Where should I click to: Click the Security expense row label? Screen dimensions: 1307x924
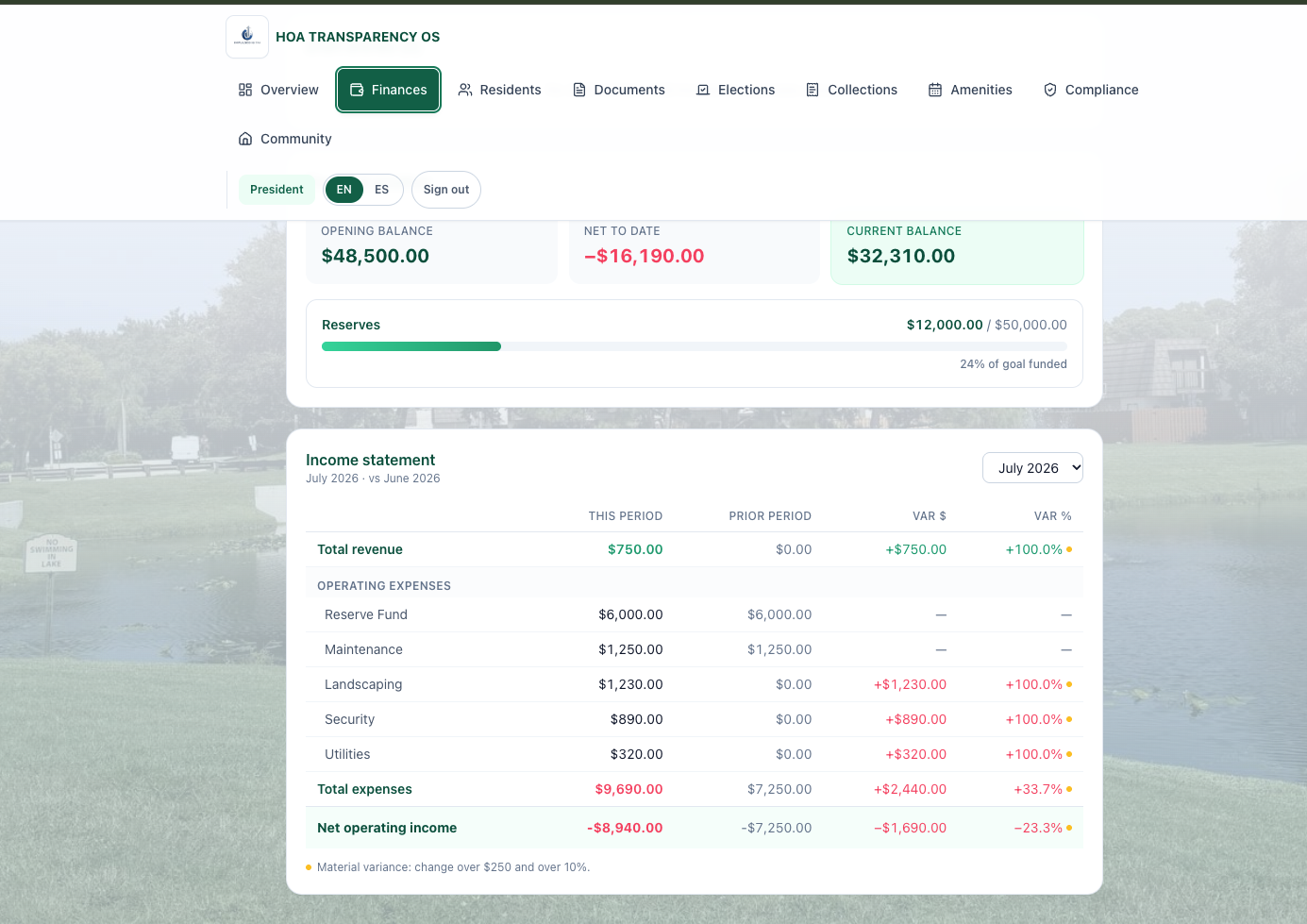click(349, 719)
